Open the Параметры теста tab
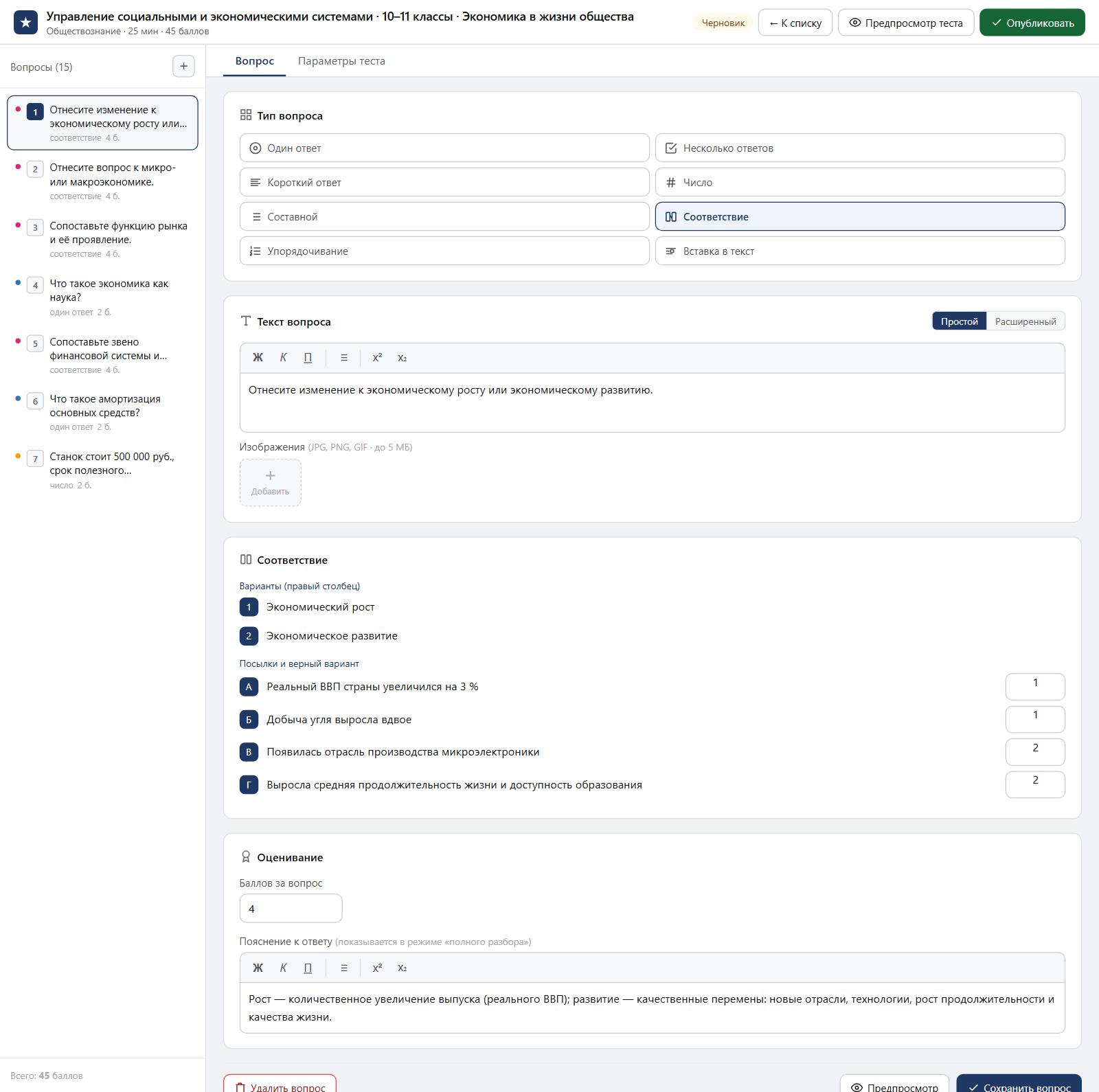 coord(341,61)
